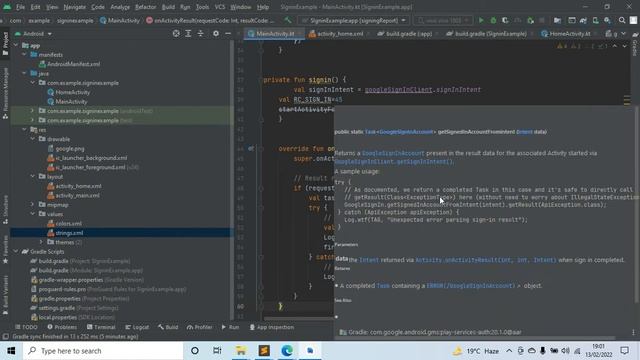Open Microsoft Edge from the taskbar

point(287,351)
